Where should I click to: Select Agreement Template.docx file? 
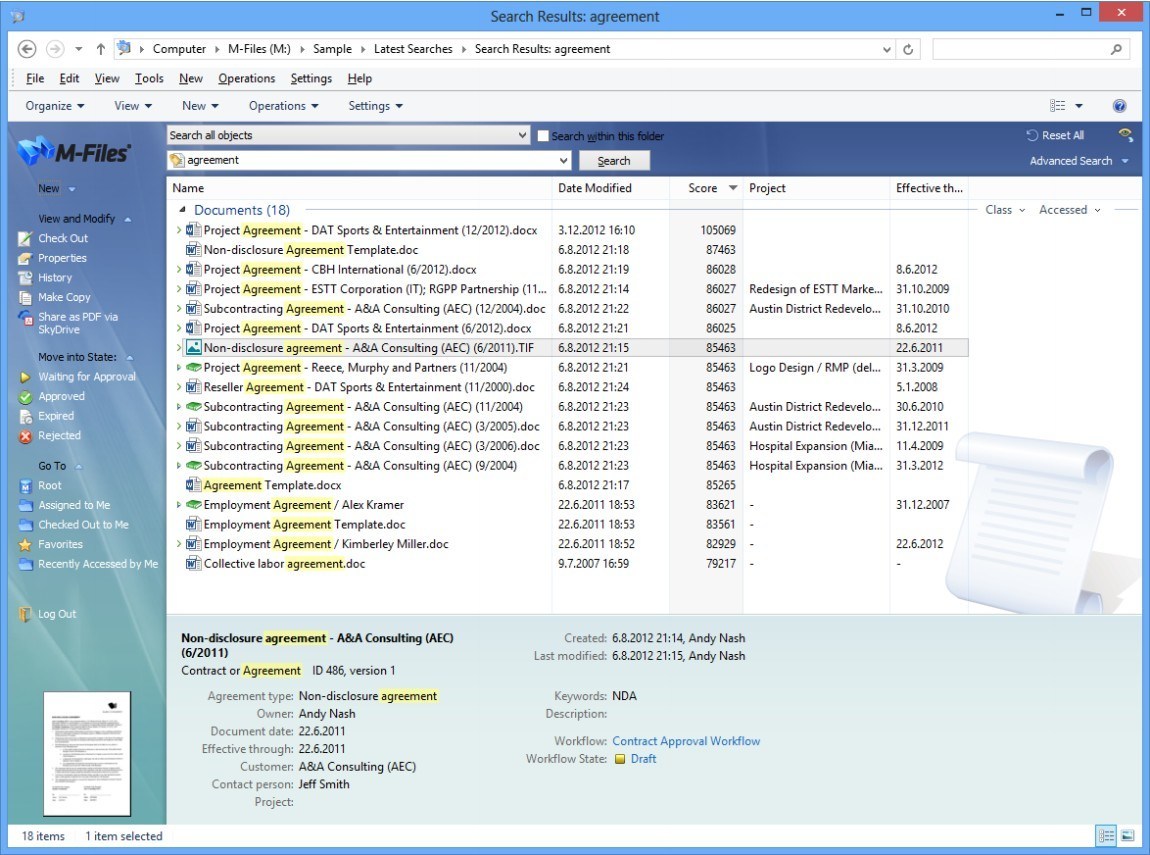272,485
